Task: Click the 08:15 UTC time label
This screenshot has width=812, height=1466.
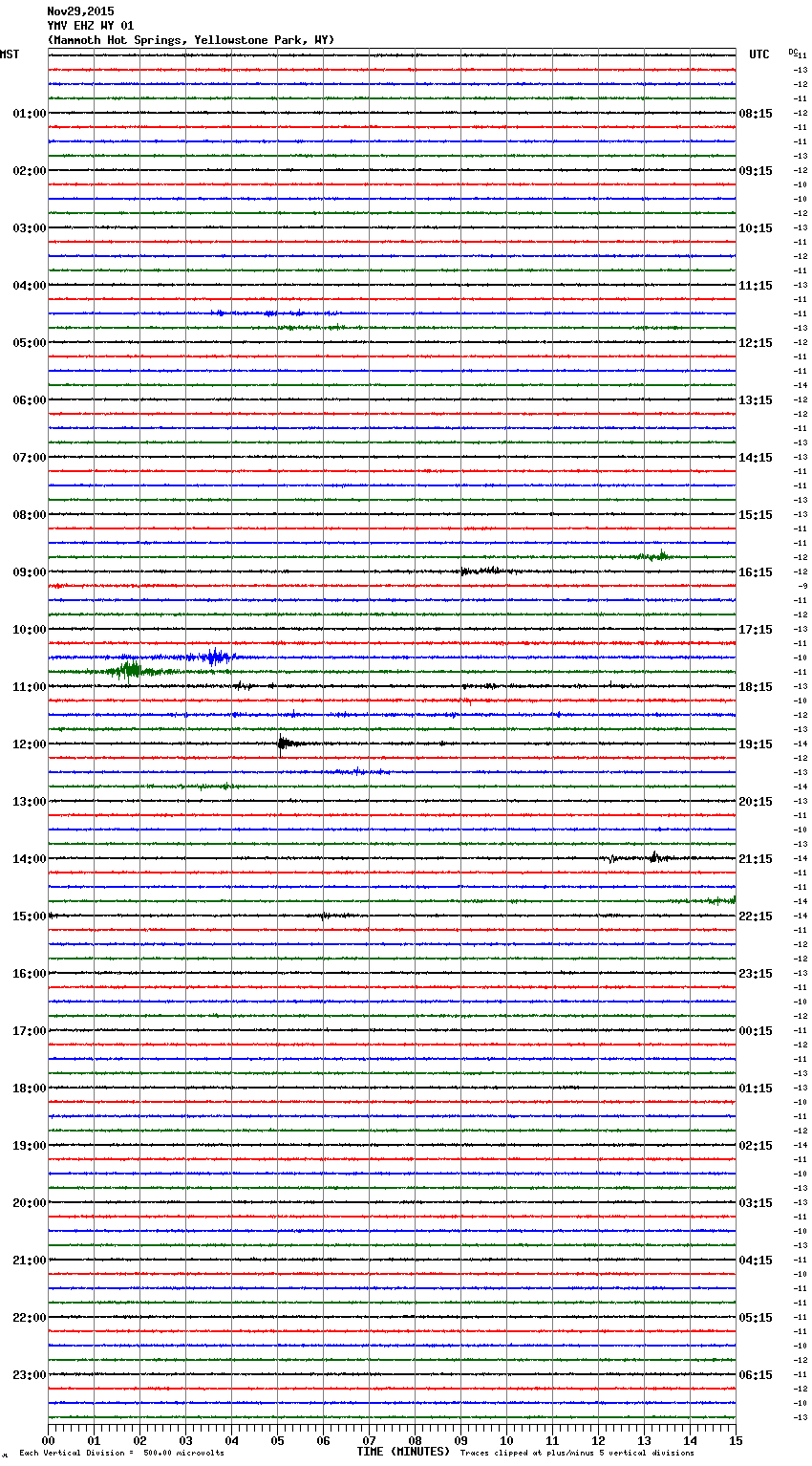Action: (756, 114)
